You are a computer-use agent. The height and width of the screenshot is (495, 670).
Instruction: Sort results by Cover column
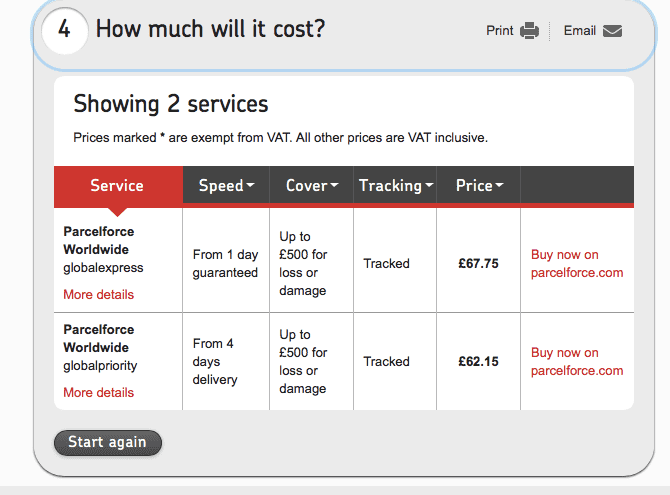click(312, 185)
